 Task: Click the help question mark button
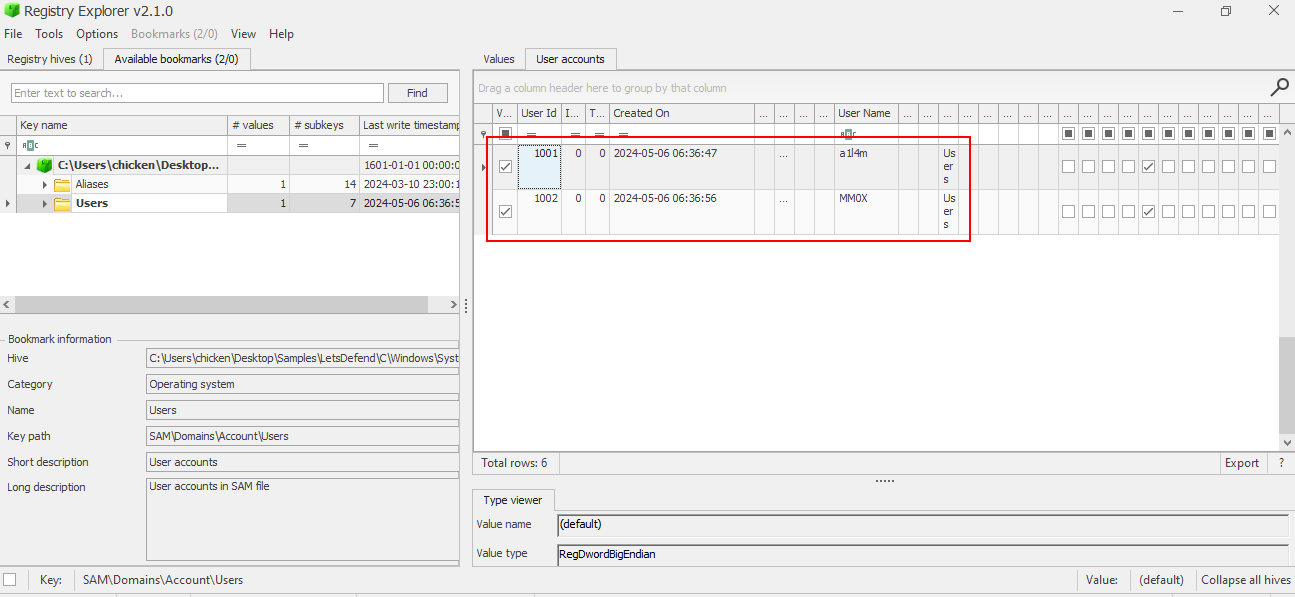click(x=1280, y=463)
